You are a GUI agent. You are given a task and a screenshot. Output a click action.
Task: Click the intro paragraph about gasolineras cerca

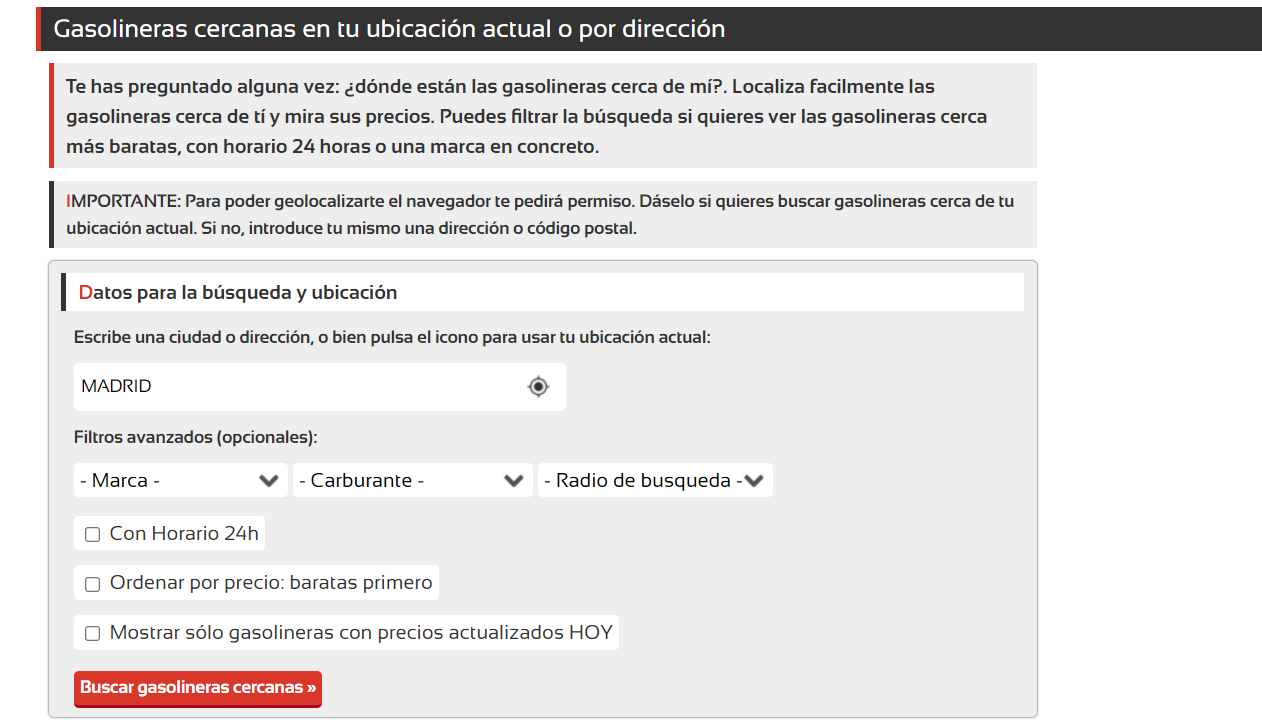click(x=526, y=116)
